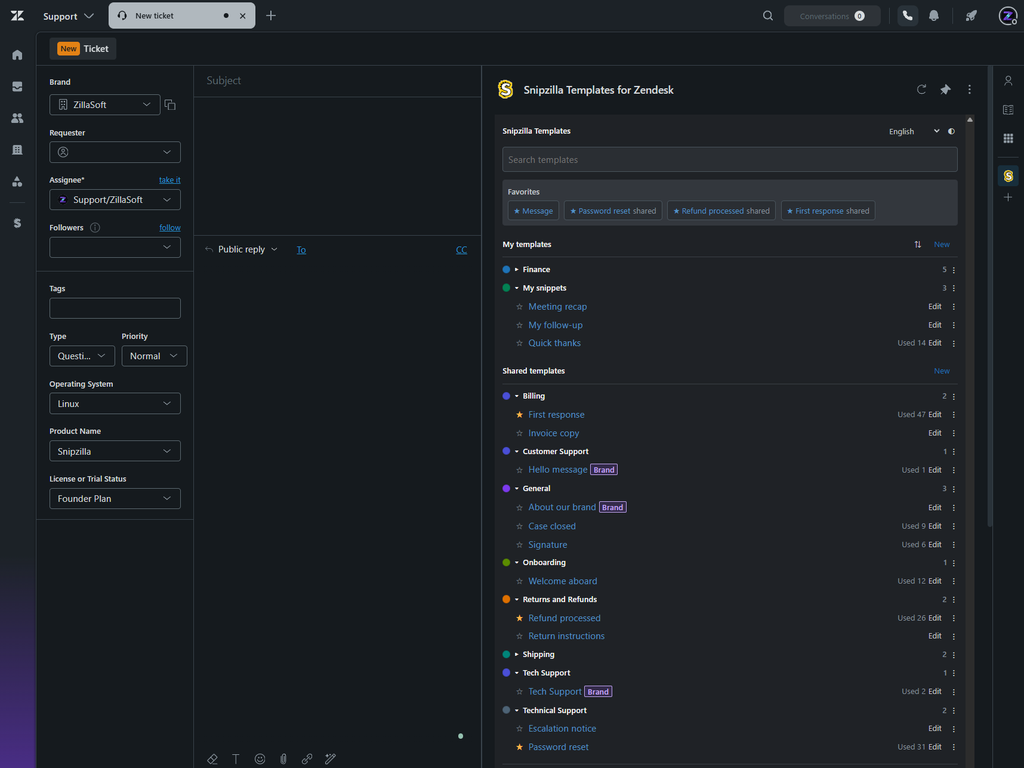Viewport: 1024px width, 768px height.
Task: Click the CC link
Action: [461, 250]
